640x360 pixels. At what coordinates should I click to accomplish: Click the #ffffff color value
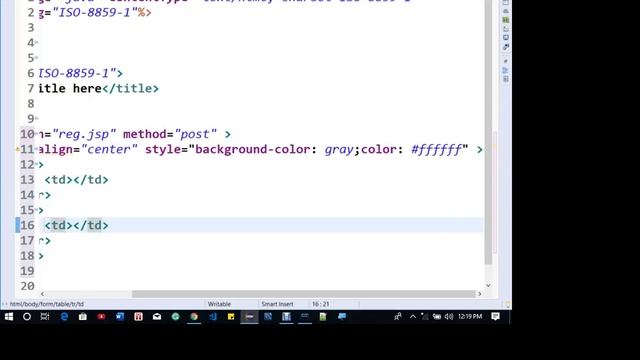pyautogui.click(x=436, y=149)
